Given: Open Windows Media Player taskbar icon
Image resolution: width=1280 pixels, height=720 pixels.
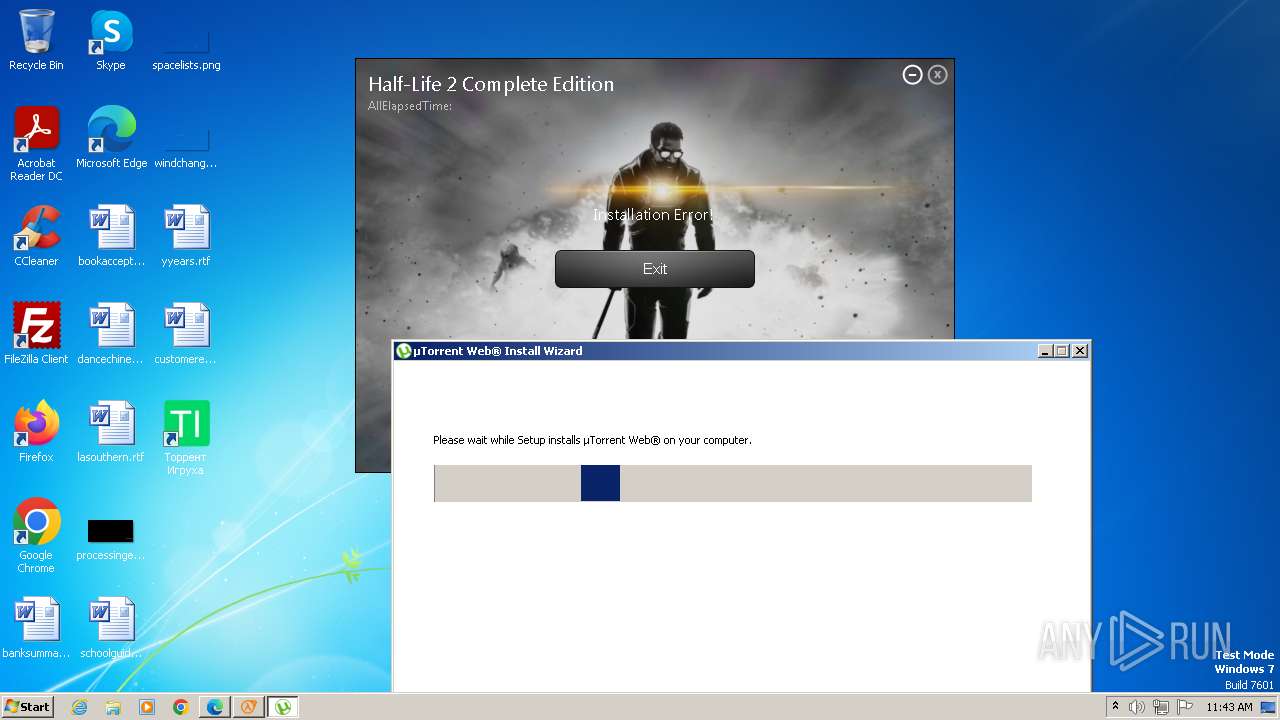Looking at the screenshot, I should point(147,707).
